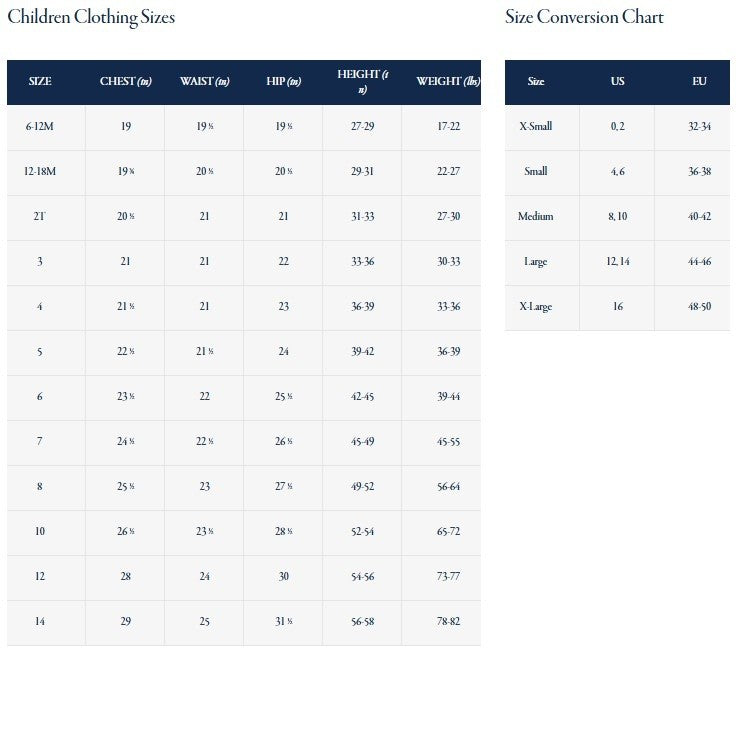The image size is (747, 747).
Task: Click the US 12, 14 cell
Action: point(617,262)
